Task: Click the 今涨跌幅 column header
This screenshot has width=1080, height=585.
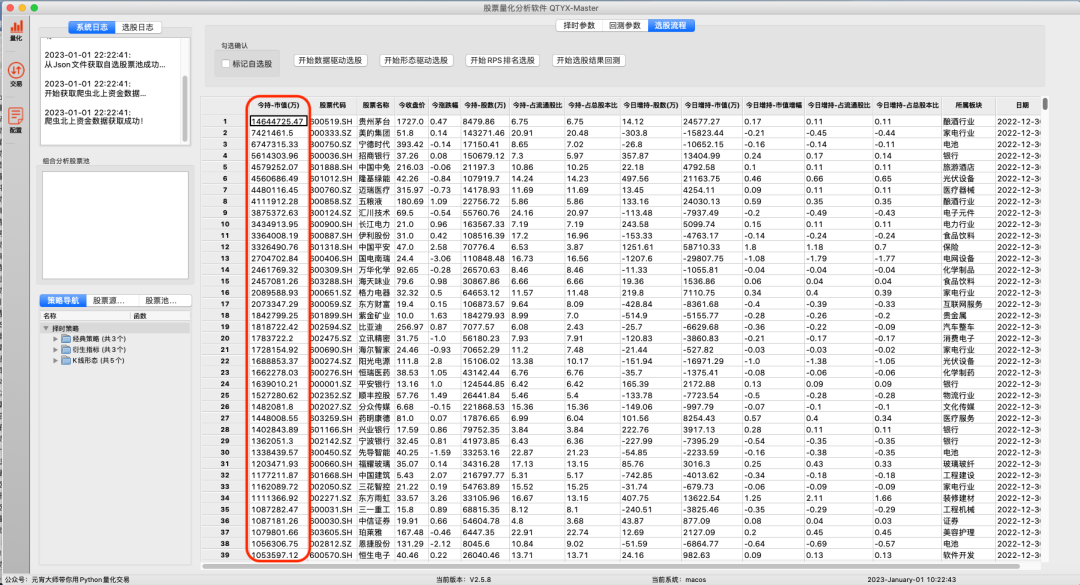Action: pos(444,105)
